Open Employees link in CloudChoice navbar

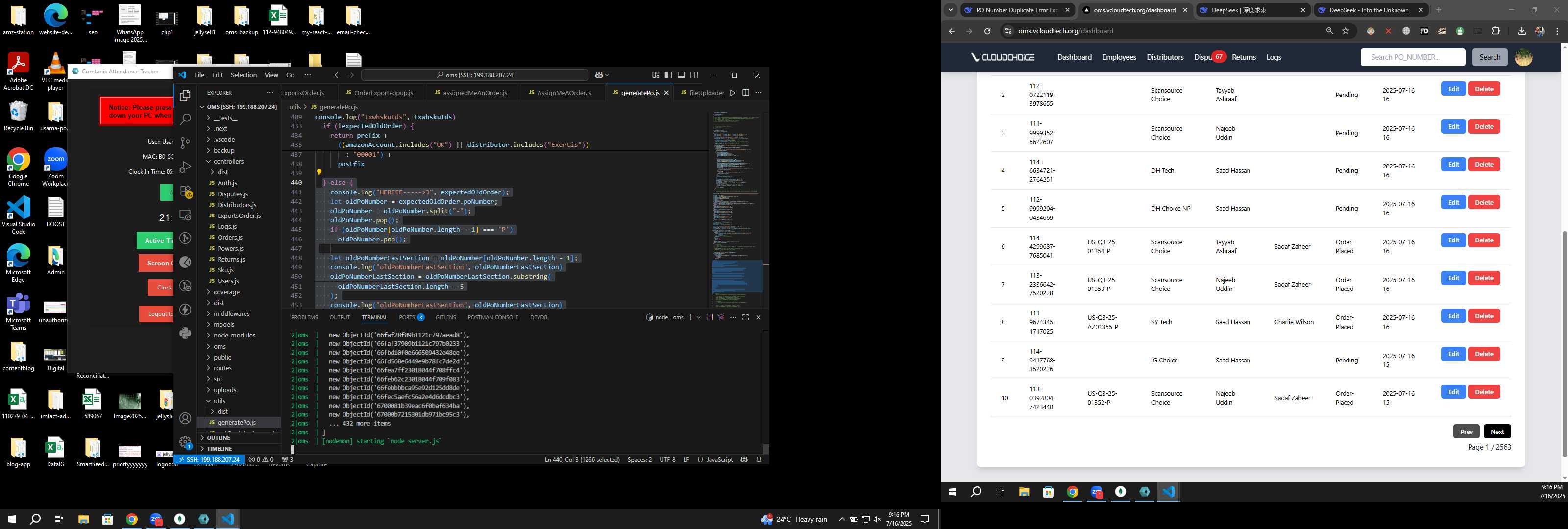click(x=1119, y=57)
